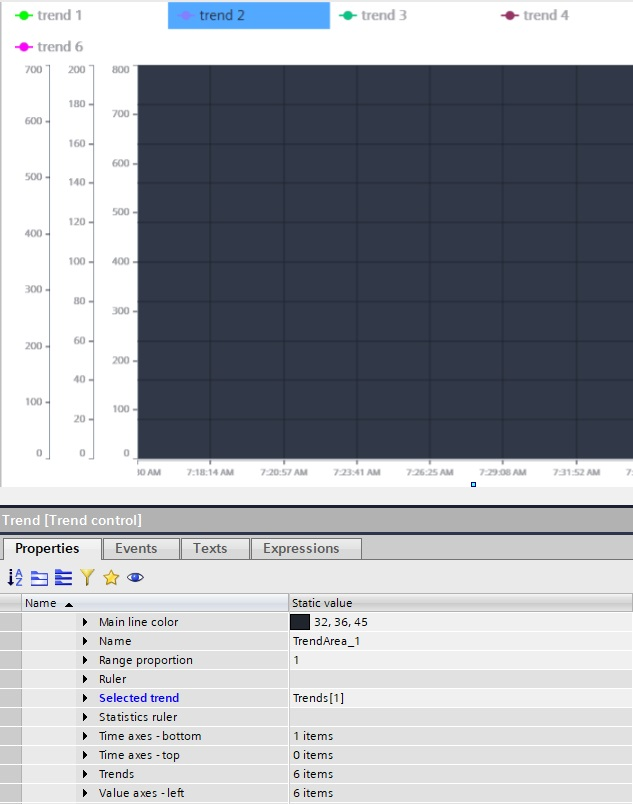Click the 180 label on the value axis
This screenshot has width=633, height=804.
tap(77, 104)
